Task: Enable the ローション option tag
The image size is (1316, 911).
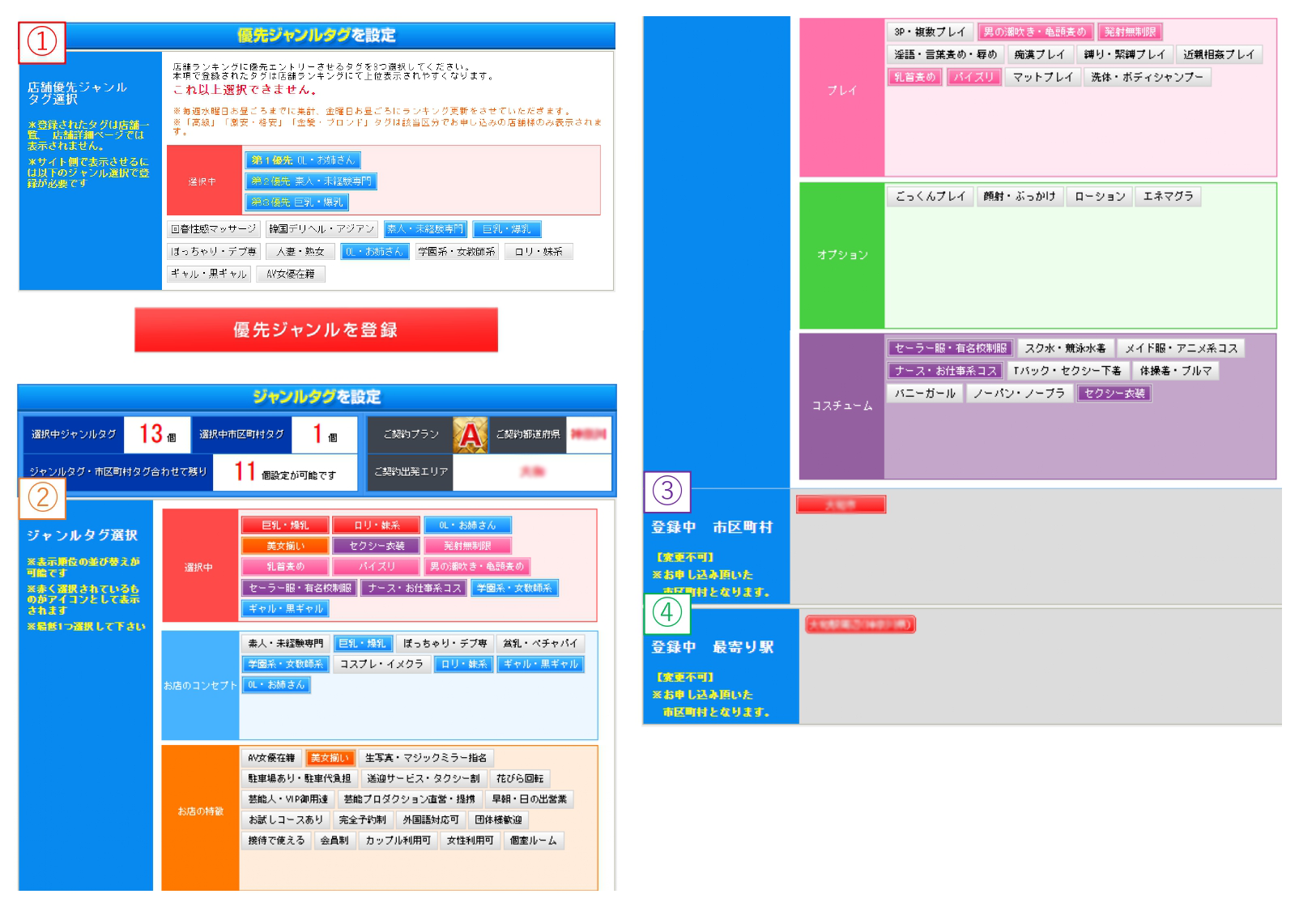Action: (x=1099, y=196)
